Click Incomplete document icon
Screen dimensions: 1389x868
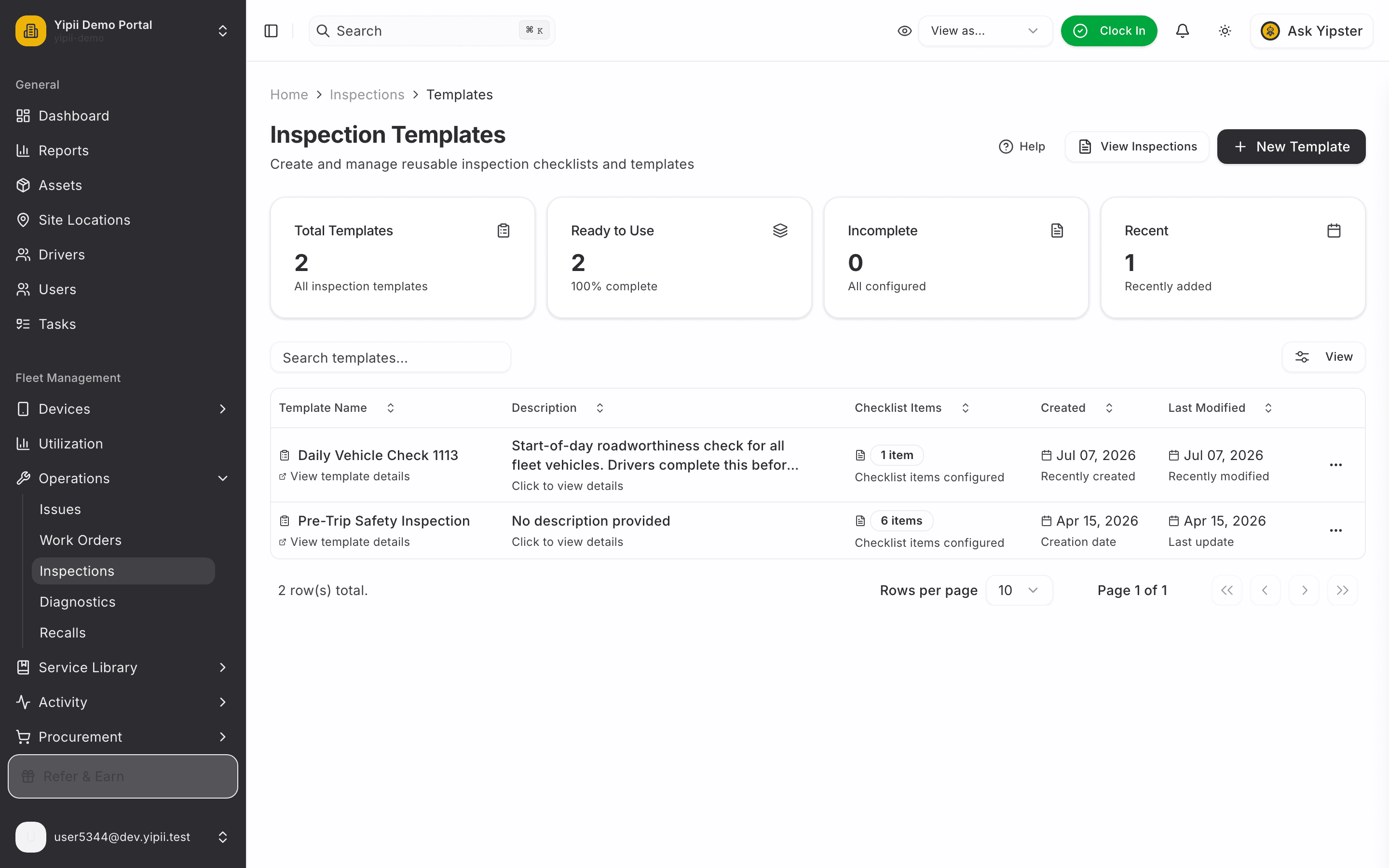pyautogui.click(x=1057, y=231)
